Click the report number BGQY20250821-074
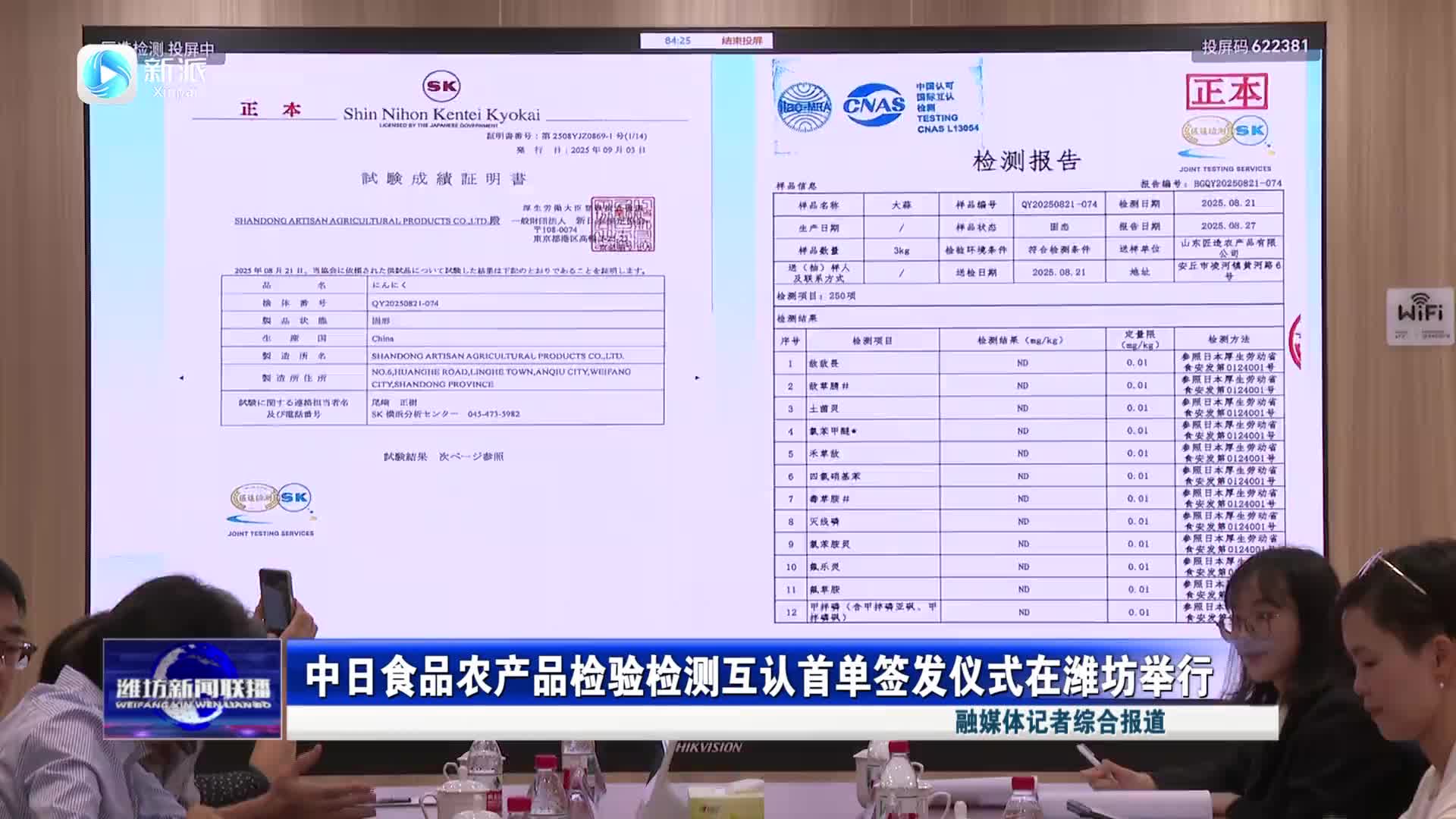This screenshot has width=1456, height=819. (1238, 184)
